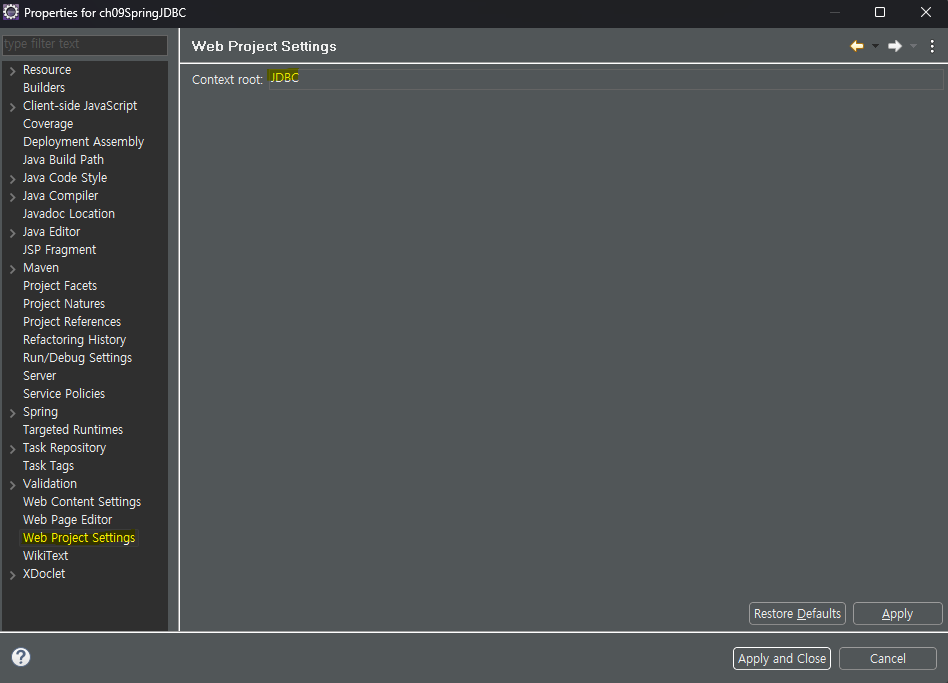948x683 pixels.
Task: Open Project Natures page
Action: (64, 303)
